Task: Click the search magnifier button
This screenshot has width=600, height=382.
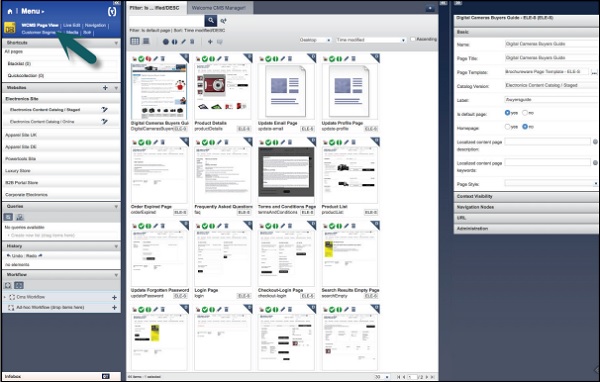Action: 210,21
